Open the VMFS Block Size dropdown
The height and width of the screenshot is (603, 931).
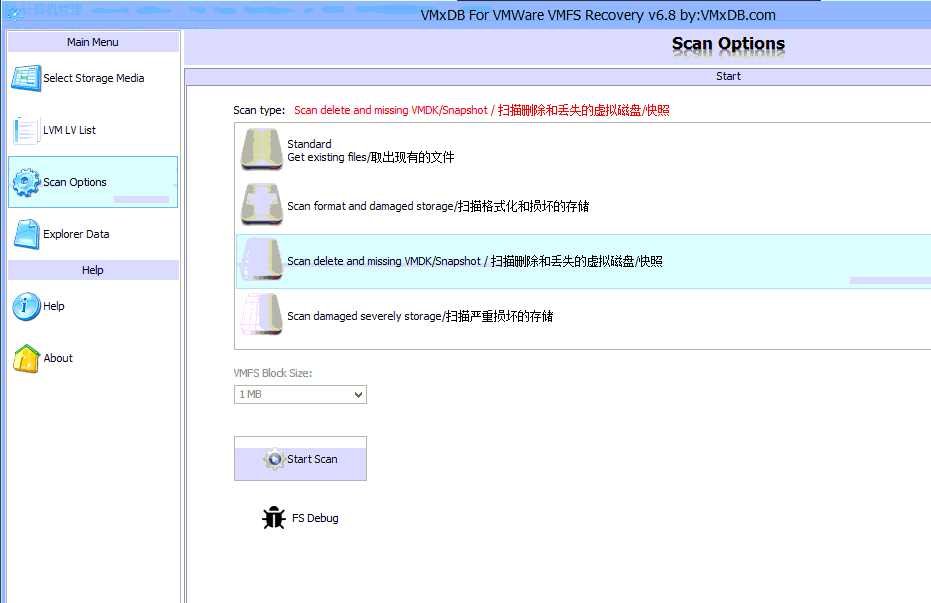coord(300,395)
